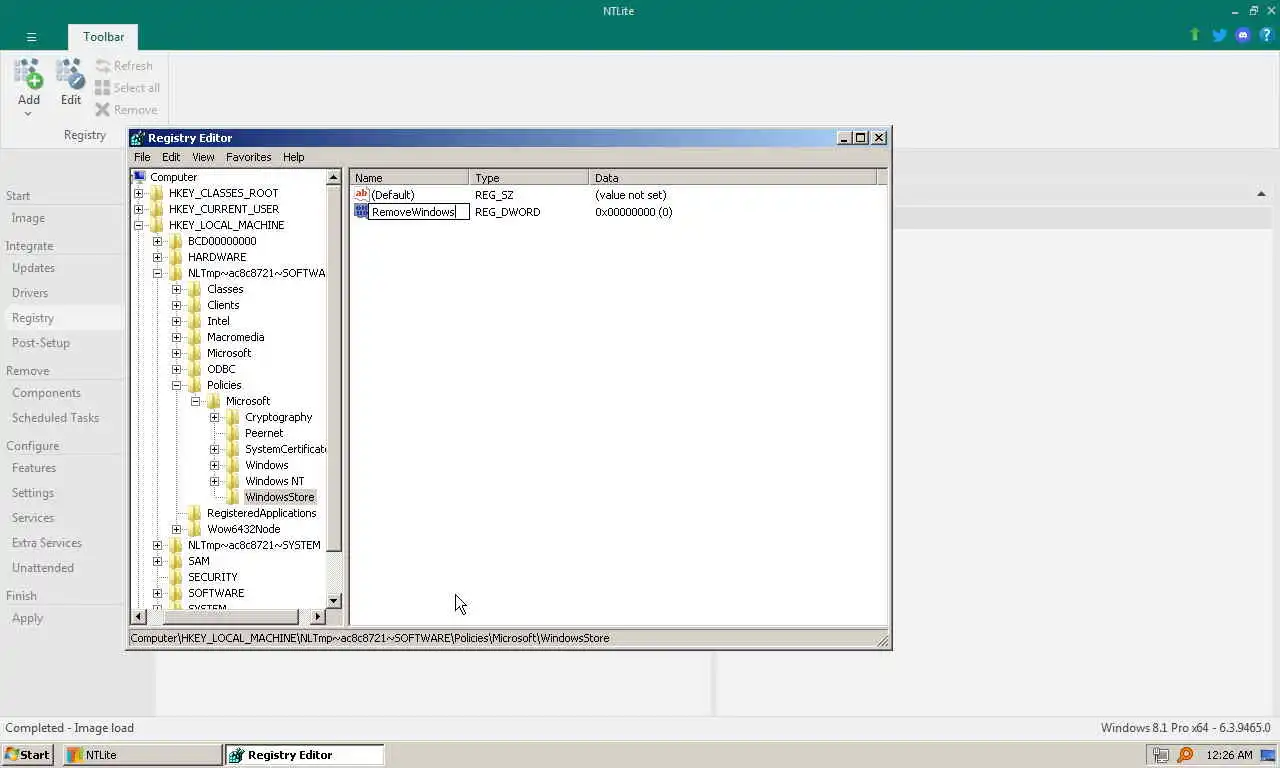Click the green update arrow icon in NTLite

(x=1194, y=35)
